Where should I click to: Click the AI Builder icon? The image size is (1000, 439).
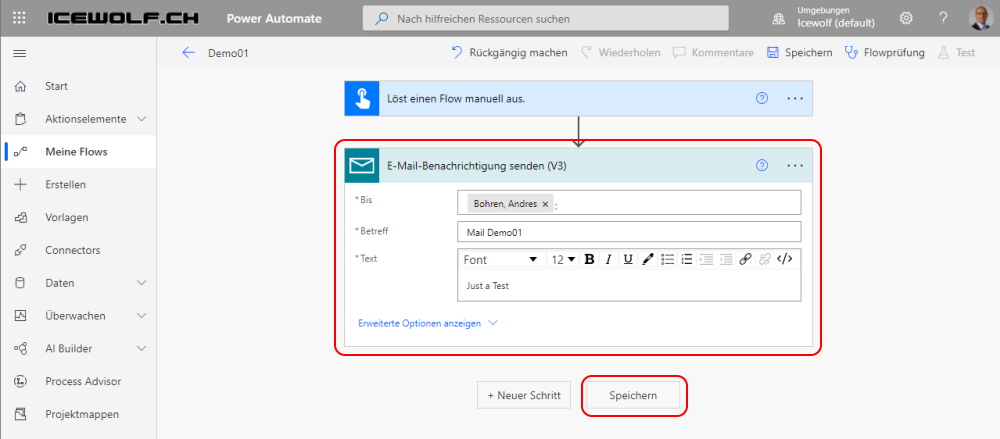click(20, 348)
